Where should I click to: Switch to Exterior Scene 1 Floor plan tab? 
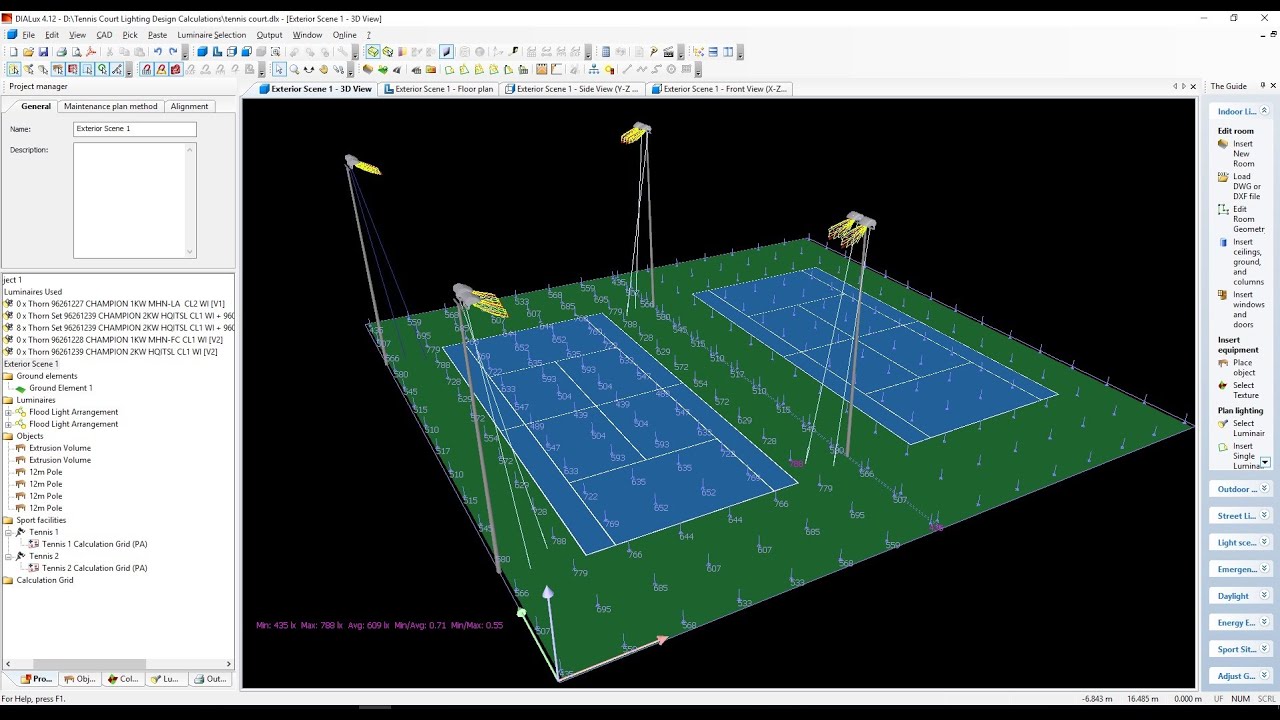pyautogui.click(x=440, y=89)
